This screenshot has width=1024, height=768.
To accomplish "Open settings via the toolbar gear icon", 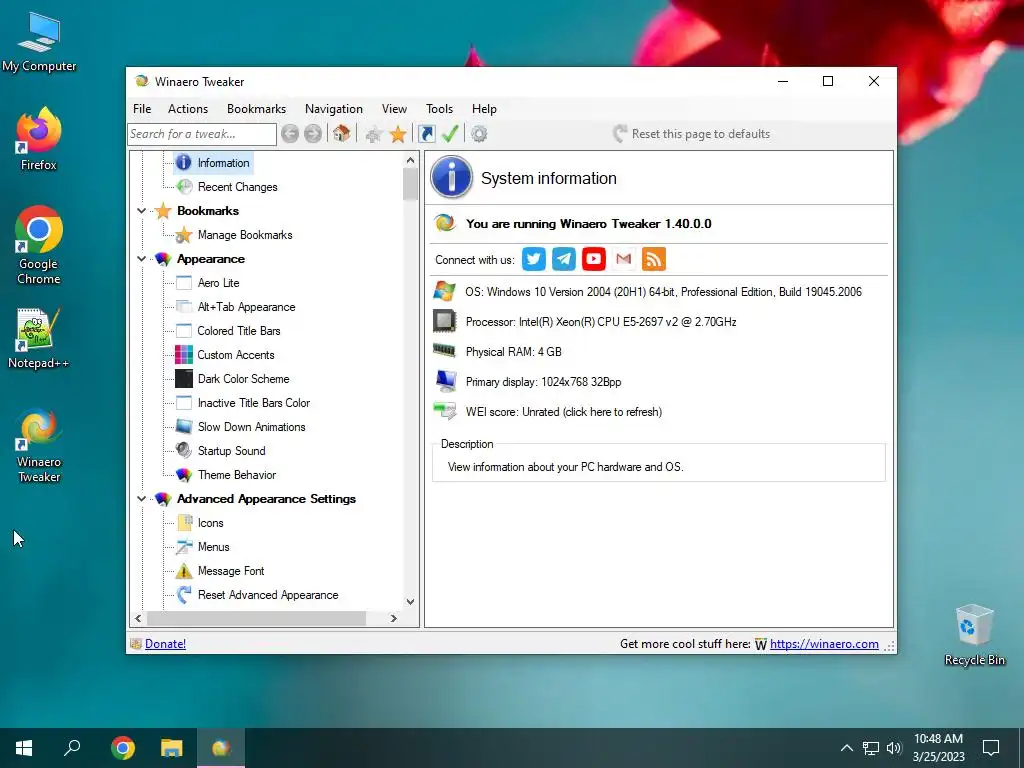I will pyautogui.click(x=479, y=134).
